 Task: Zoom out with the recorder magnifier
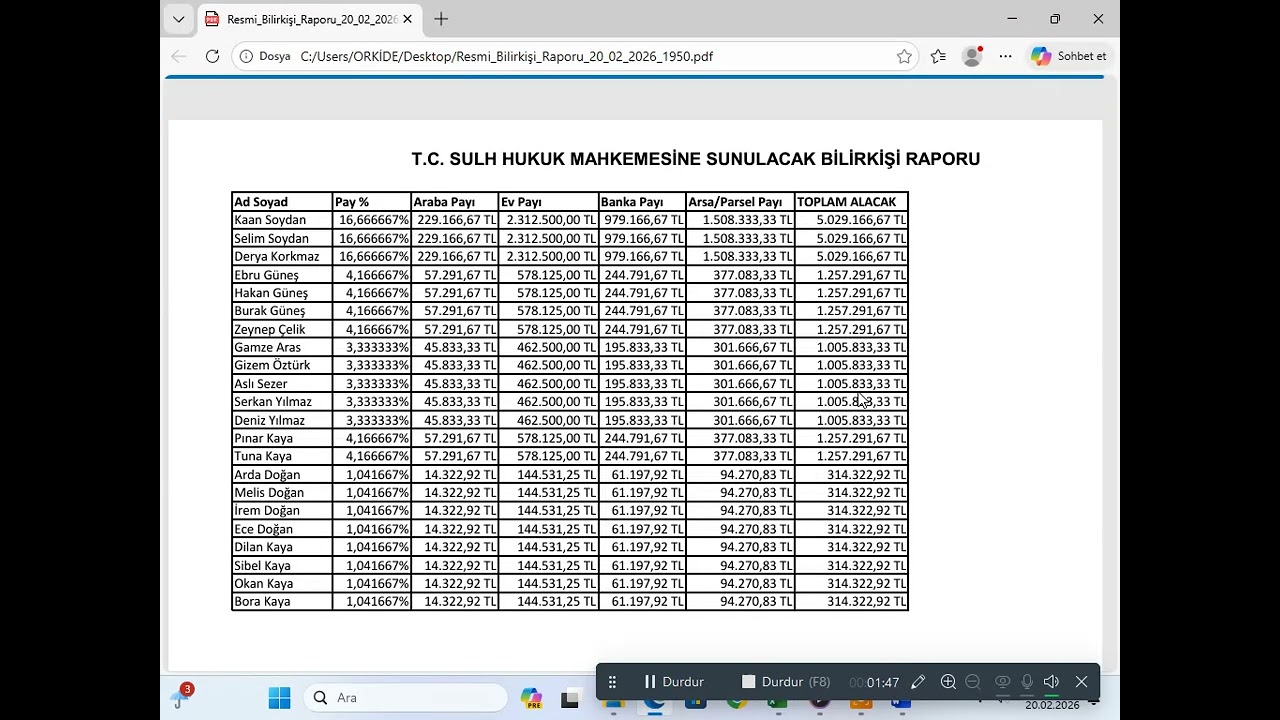coord(972,682)
